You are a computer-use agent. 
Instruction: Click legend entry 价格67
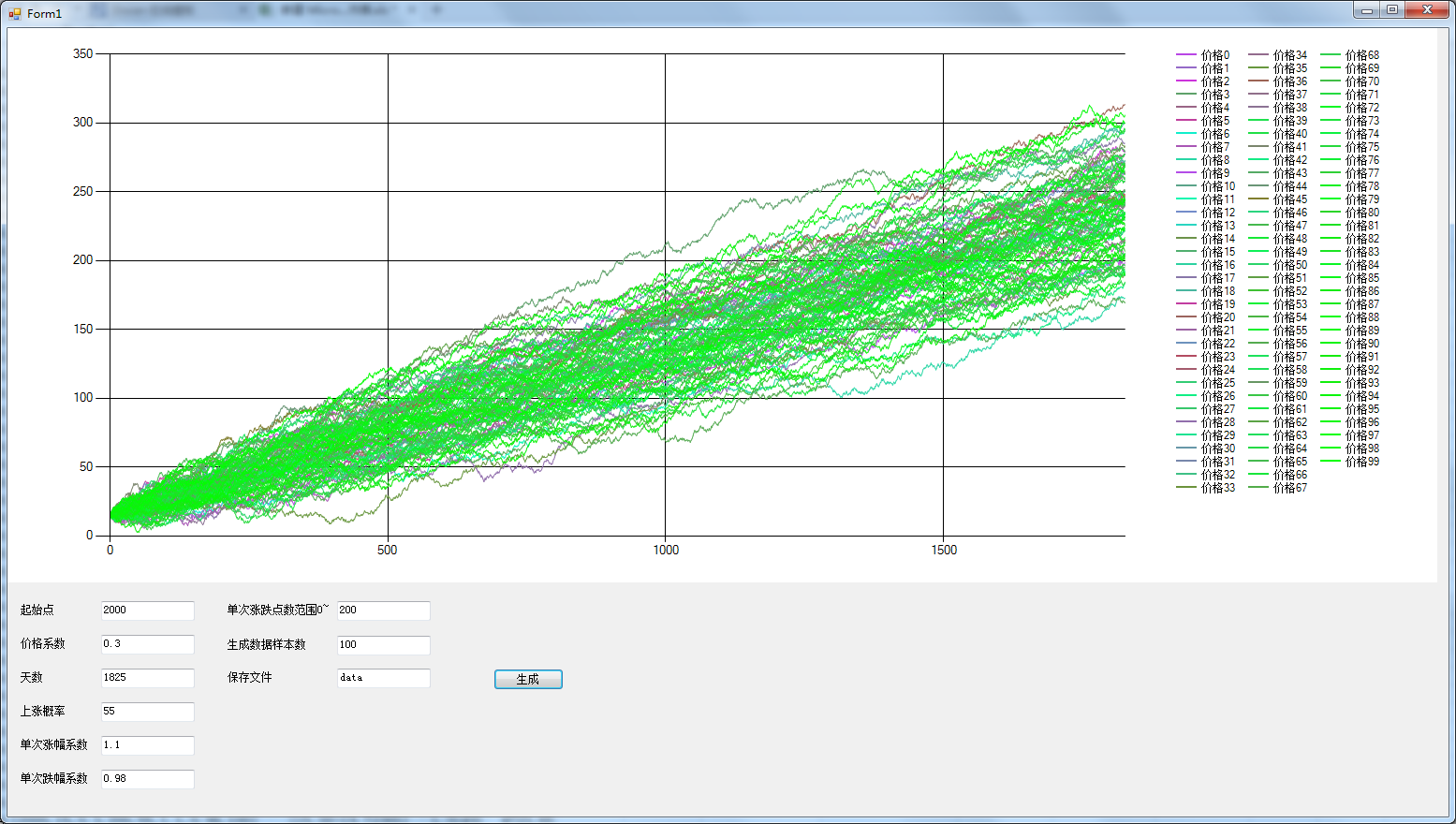coord(1278,488)
